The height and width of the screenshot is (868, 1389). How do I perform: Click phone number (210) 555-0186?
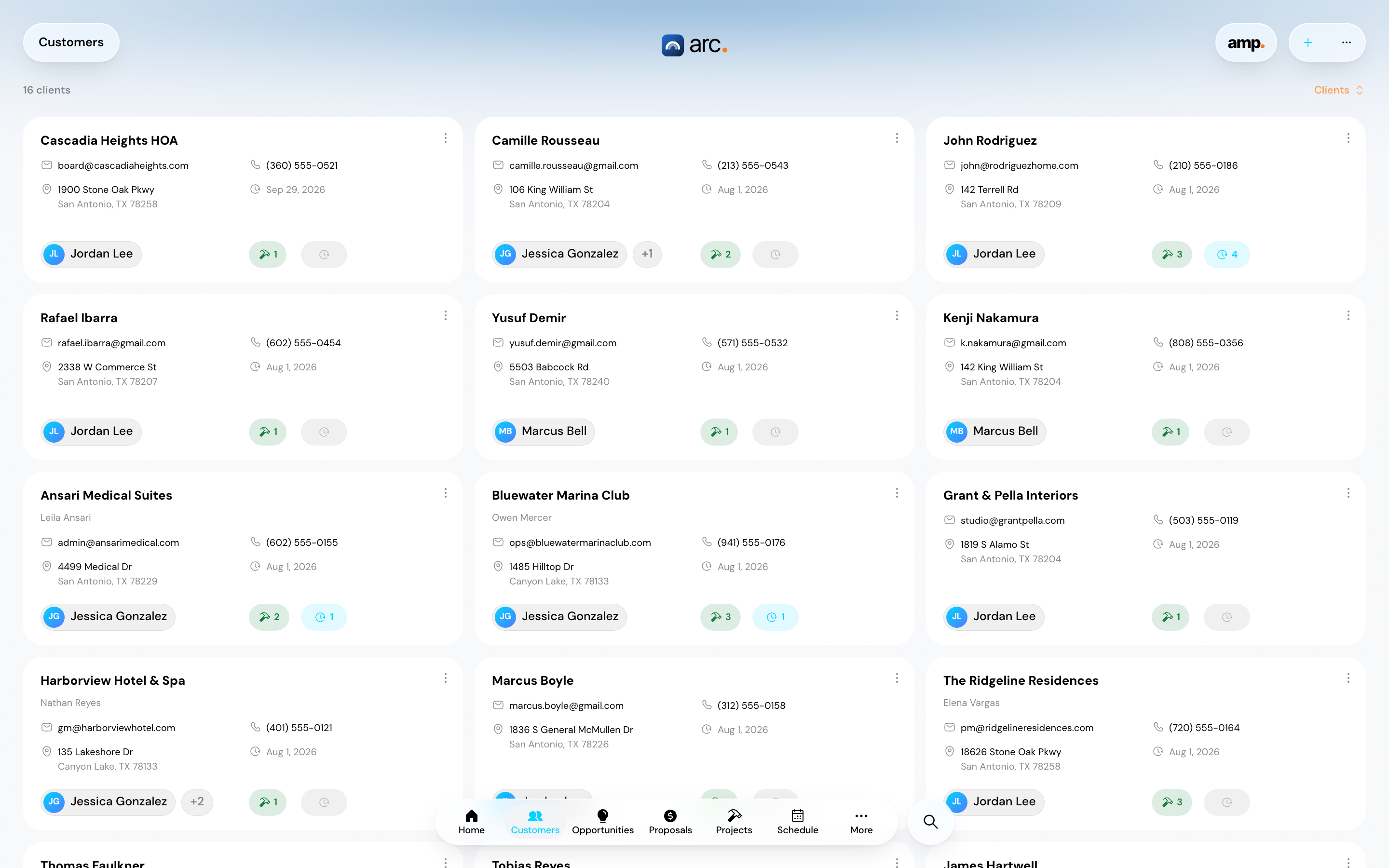pyautogui.click(x=1203, y=165)
